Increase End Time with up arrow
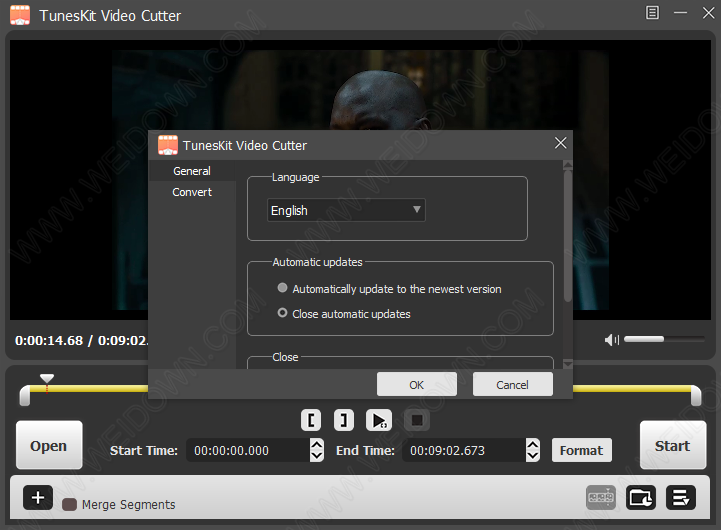721x530 pixels. click(x=533, y=445)
